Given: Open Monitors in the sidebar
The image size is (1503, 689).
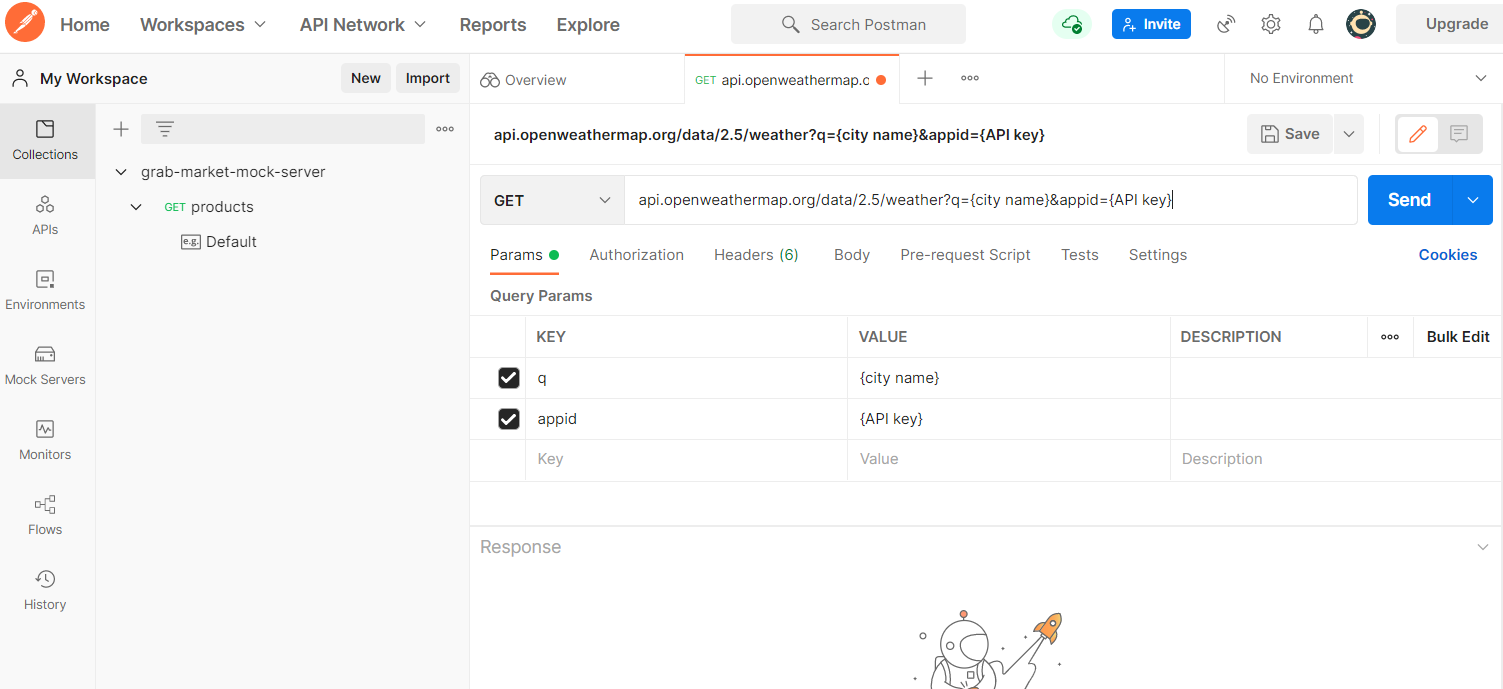Looking at the screenshot, I should click(x=46, y=440).
